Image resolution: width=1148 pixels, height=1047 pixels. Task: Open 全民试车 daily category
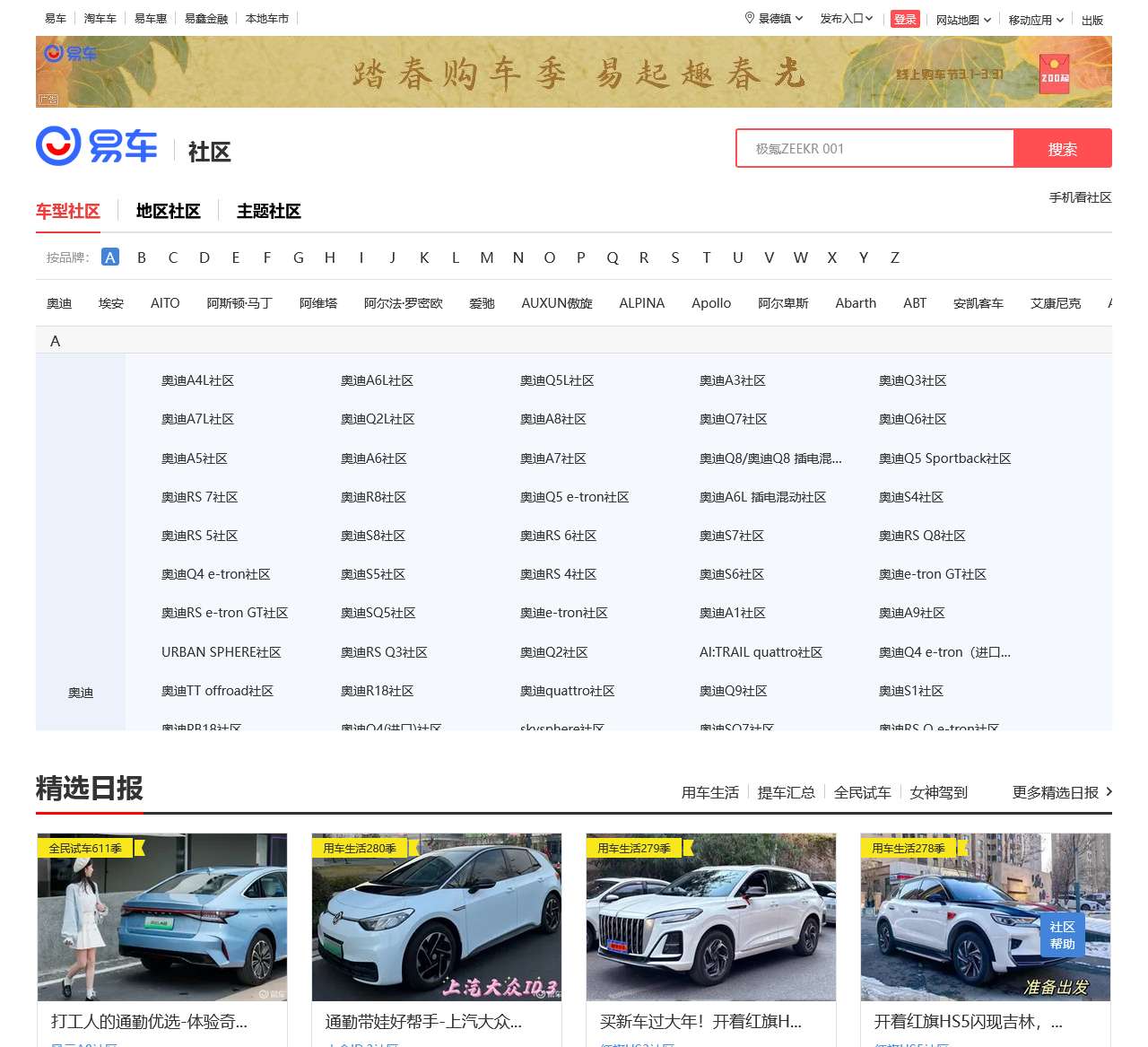tap(863, 792)
